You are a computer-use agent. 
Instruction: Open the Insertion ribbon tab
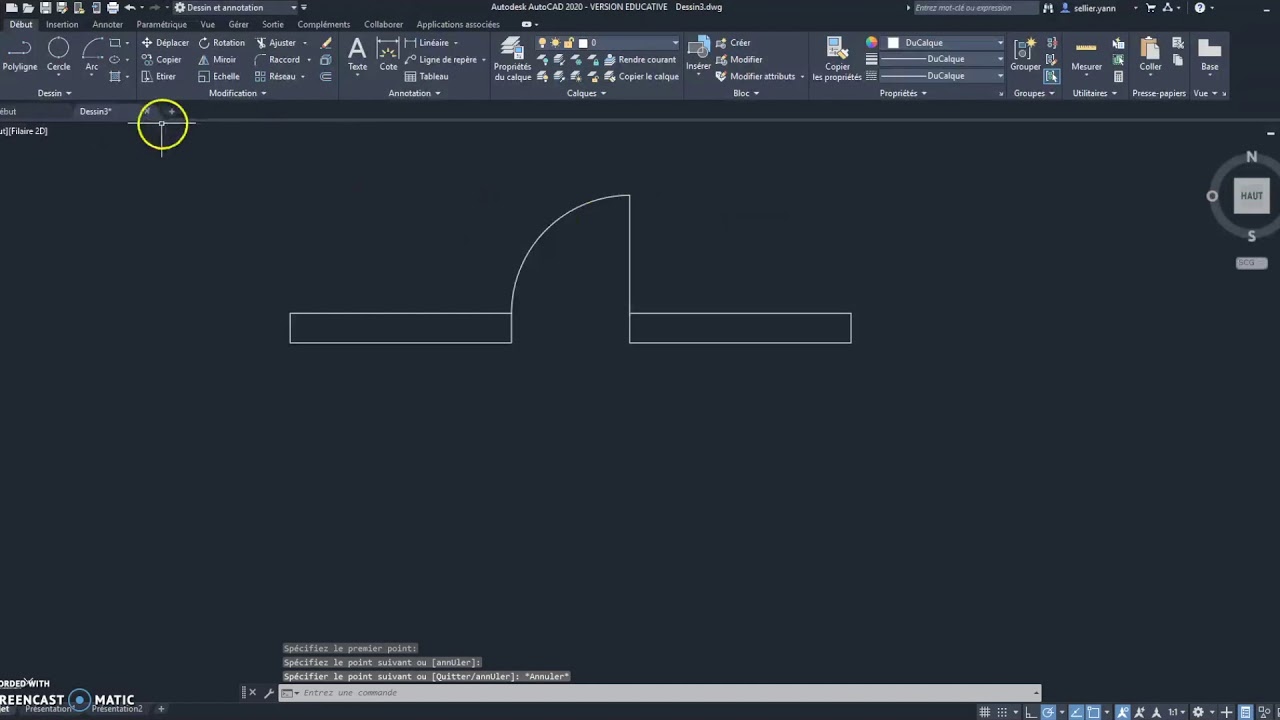62,24
